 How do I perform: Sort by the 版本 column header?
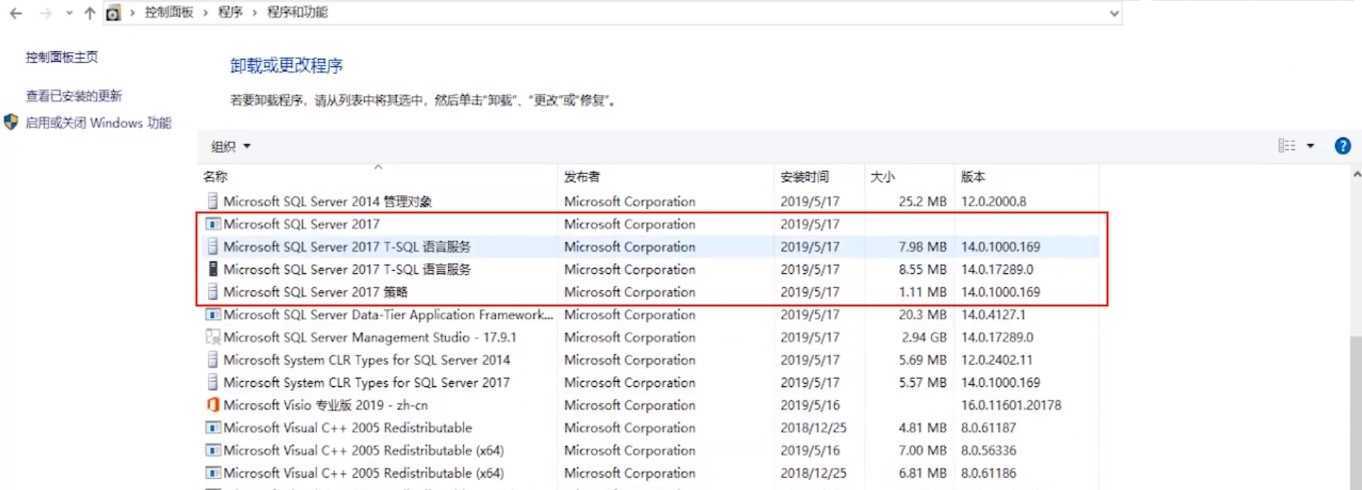(x=973, y=177)
